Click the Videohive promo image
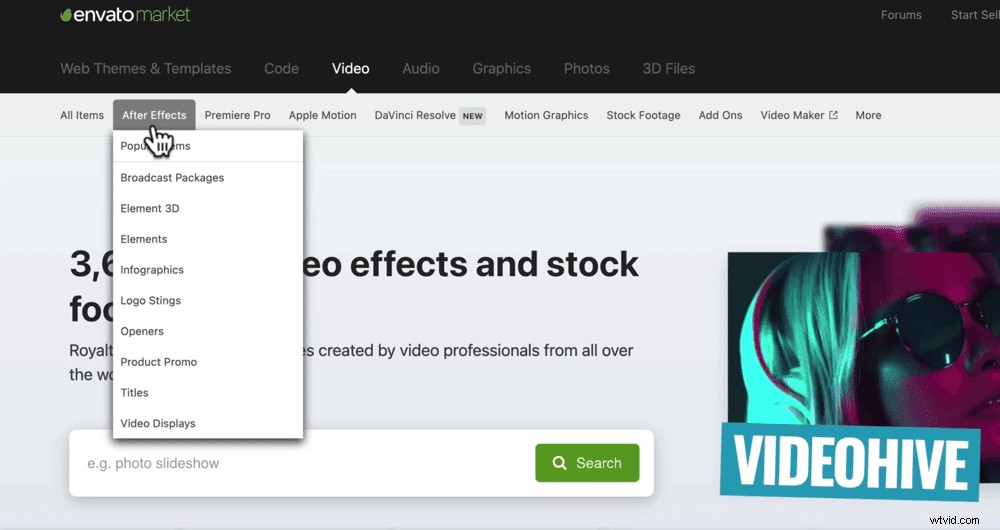Image resolution: width=1000 pixels, height=530 pixels. 861,354
